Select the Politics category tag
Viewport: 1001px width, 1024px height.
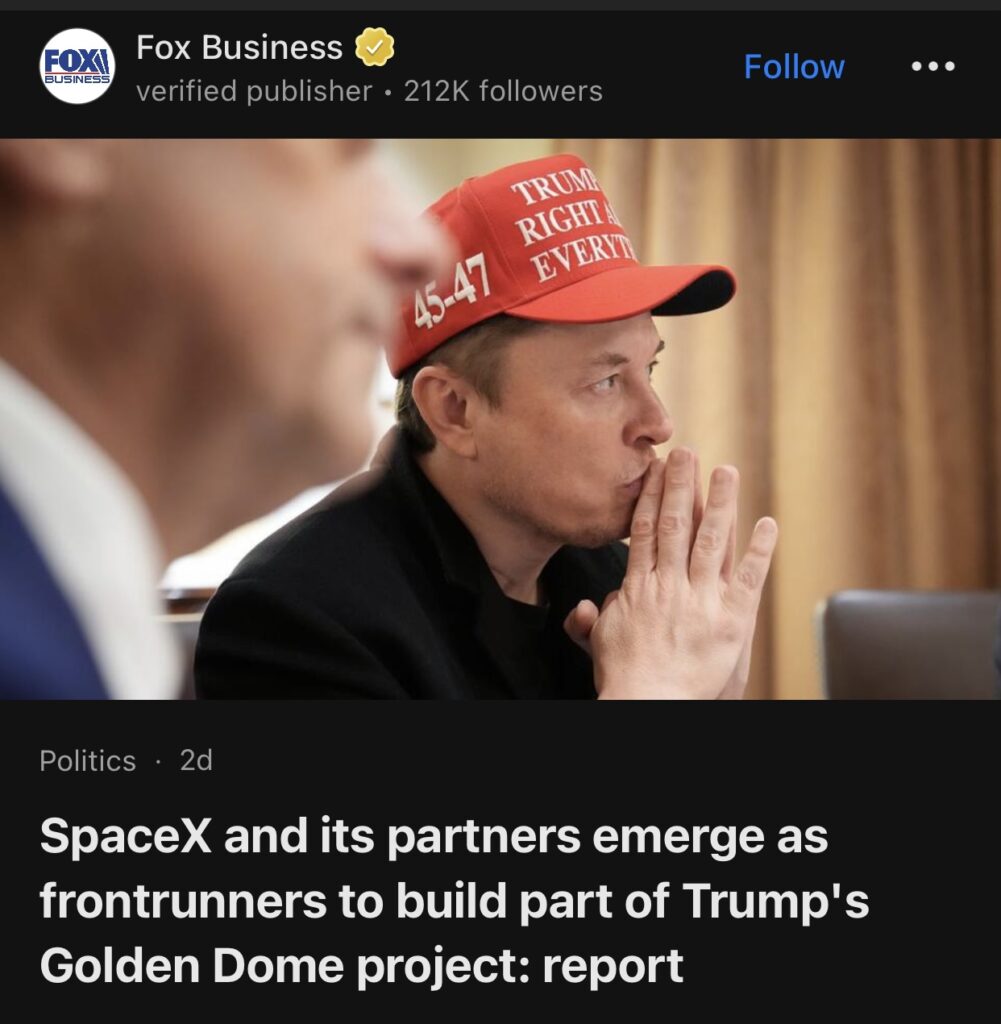[87, 760]
